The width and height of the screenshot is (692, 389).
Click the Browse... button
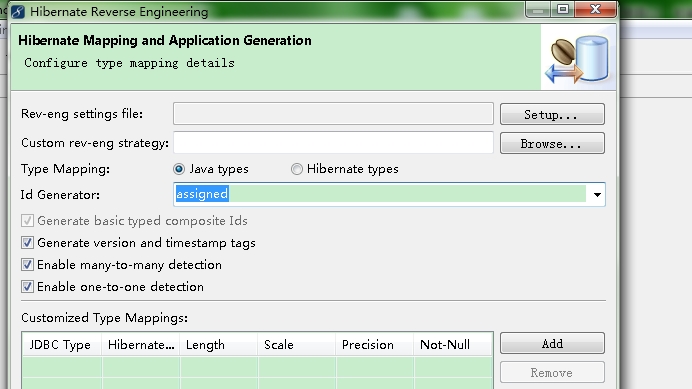(x=552, y=144)
